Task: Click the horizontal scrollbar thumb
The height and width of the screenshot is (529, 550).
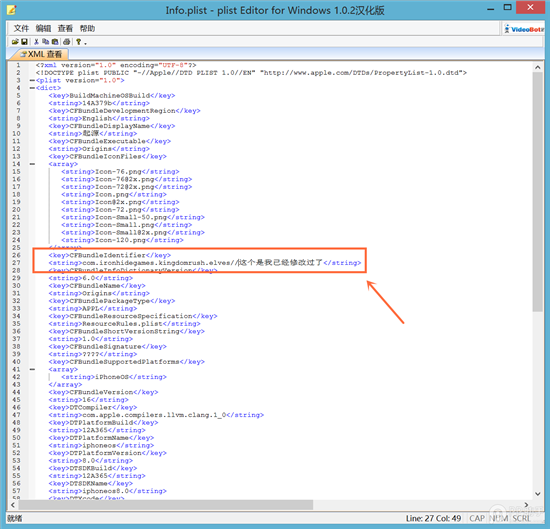Action: pos(166,505)
